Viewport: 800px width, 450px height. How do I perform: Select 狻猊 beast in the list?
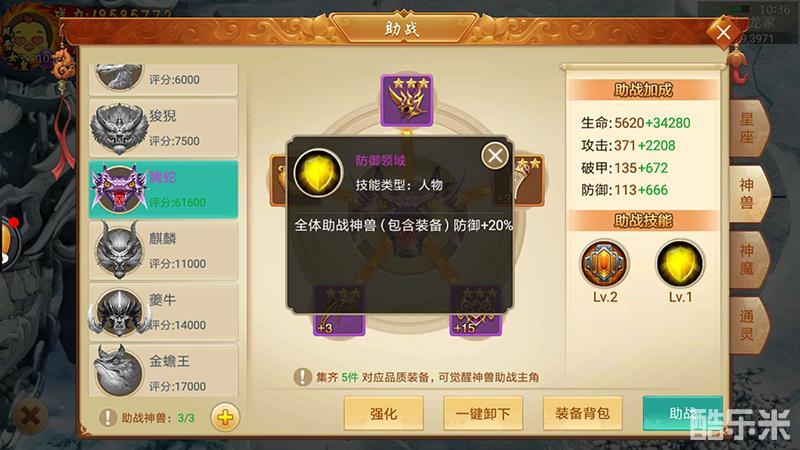coord(163,128)
